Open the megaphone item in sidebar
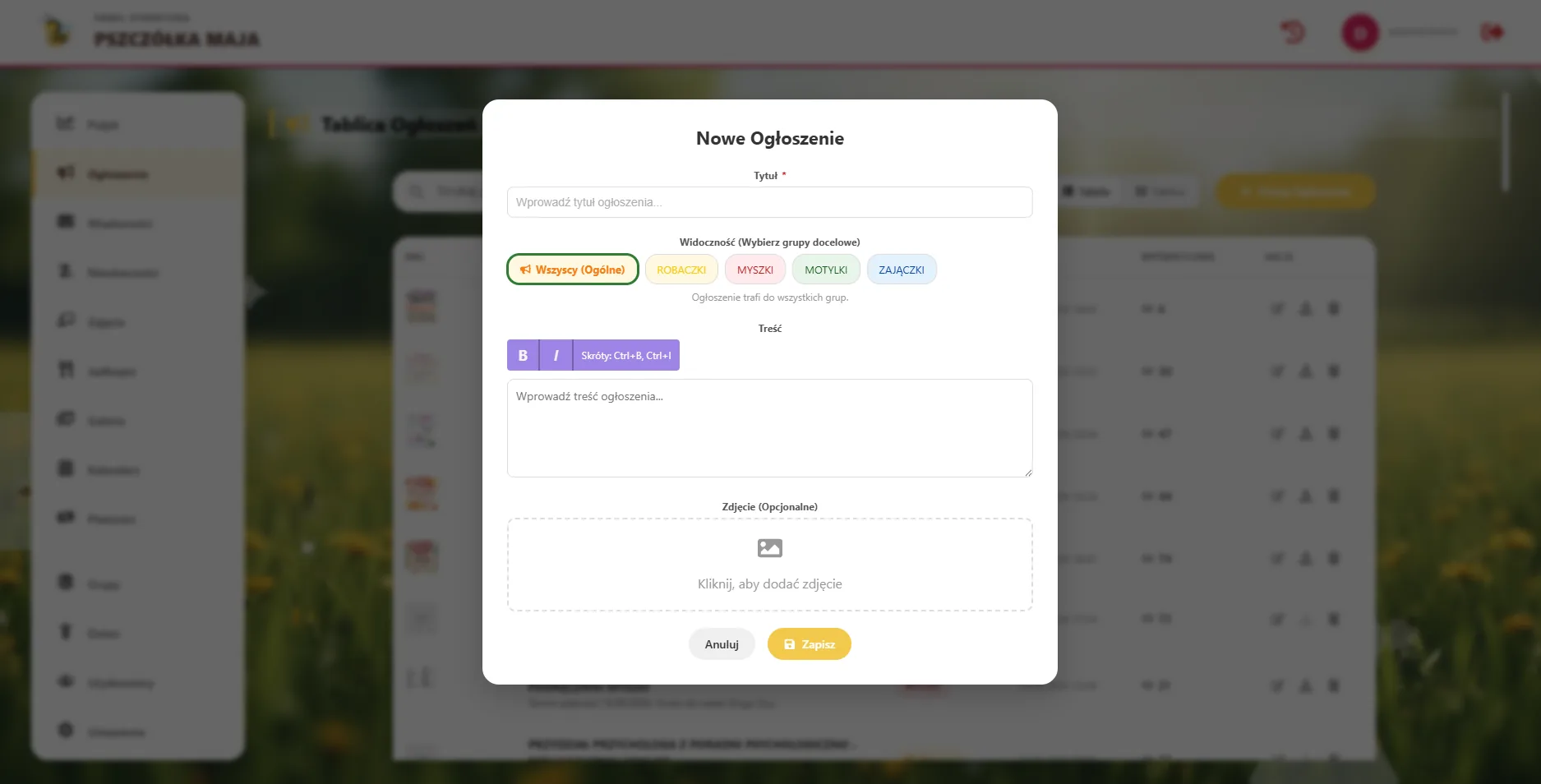Image resolution: width=1541 pixels, height=784 pixels. [137, 173]
